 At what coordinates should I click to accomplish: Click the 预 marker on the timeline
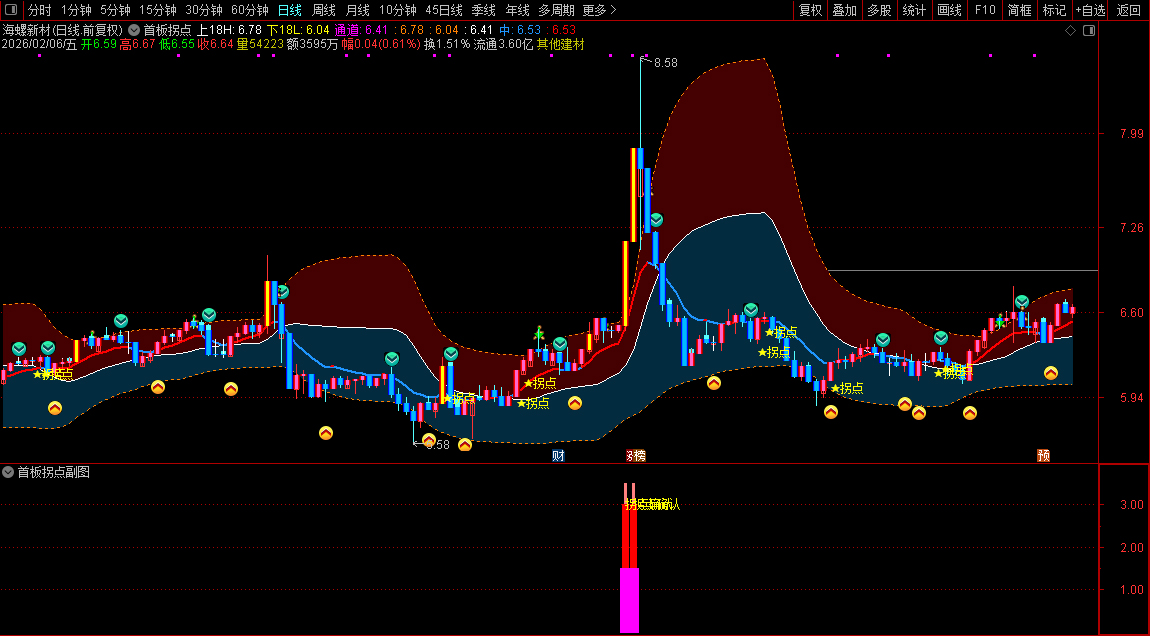tap(1043, 456)
